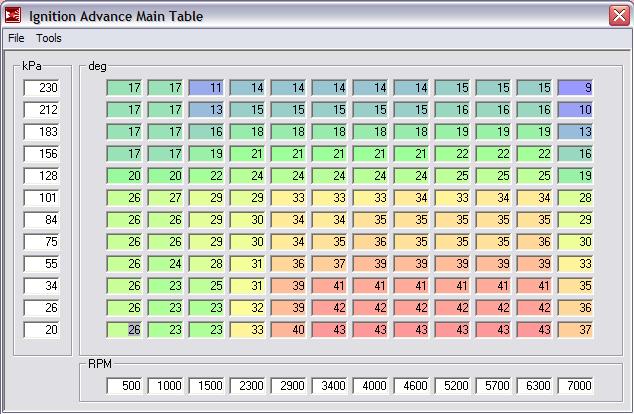The height and width of the screenshot is (414, 634).
Task: Click the 5200 RPM bin field
Action: click(452, 385)
